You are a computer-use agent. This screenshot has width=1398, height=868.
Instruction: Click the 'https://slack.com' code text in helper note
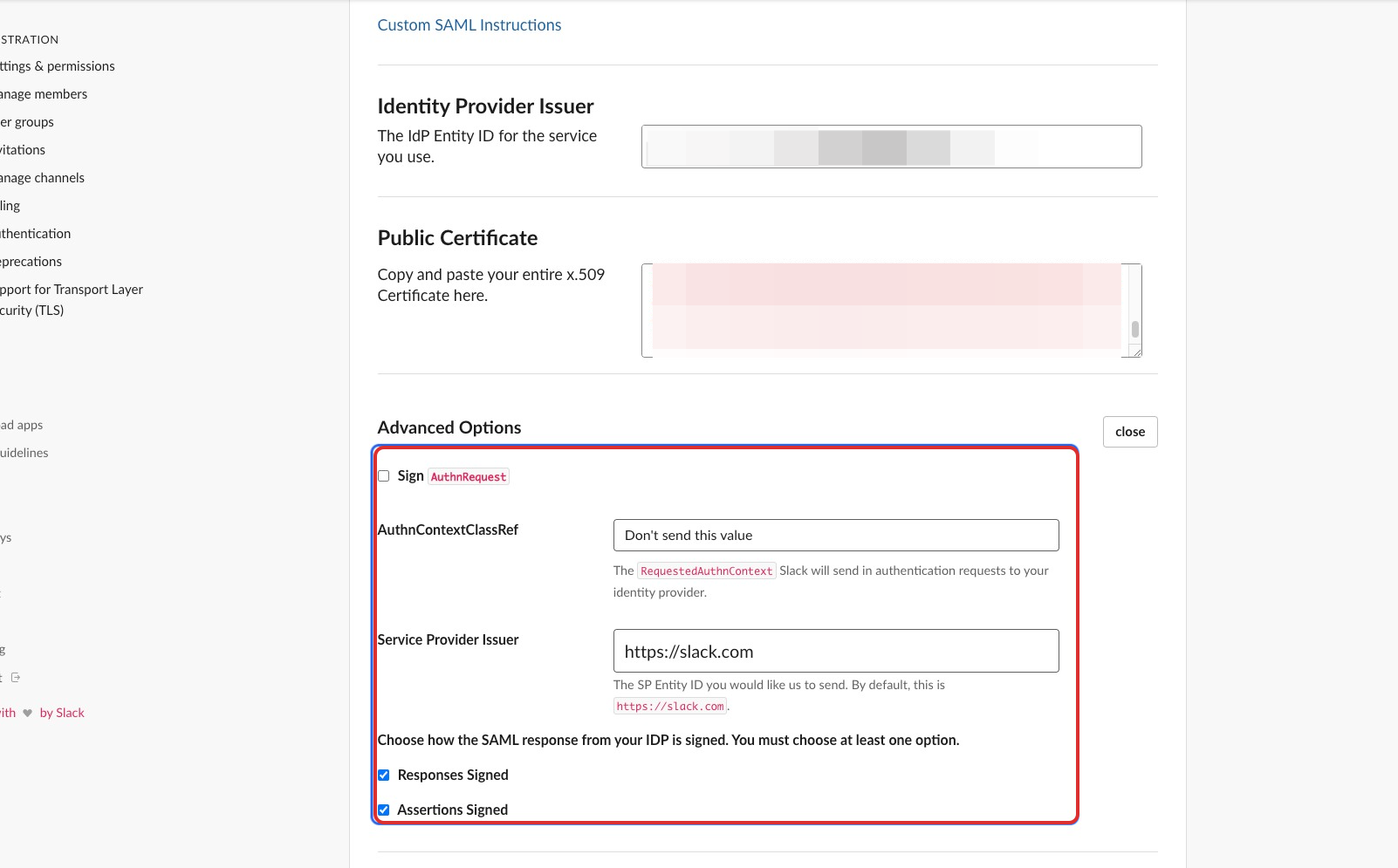point(670,707)
